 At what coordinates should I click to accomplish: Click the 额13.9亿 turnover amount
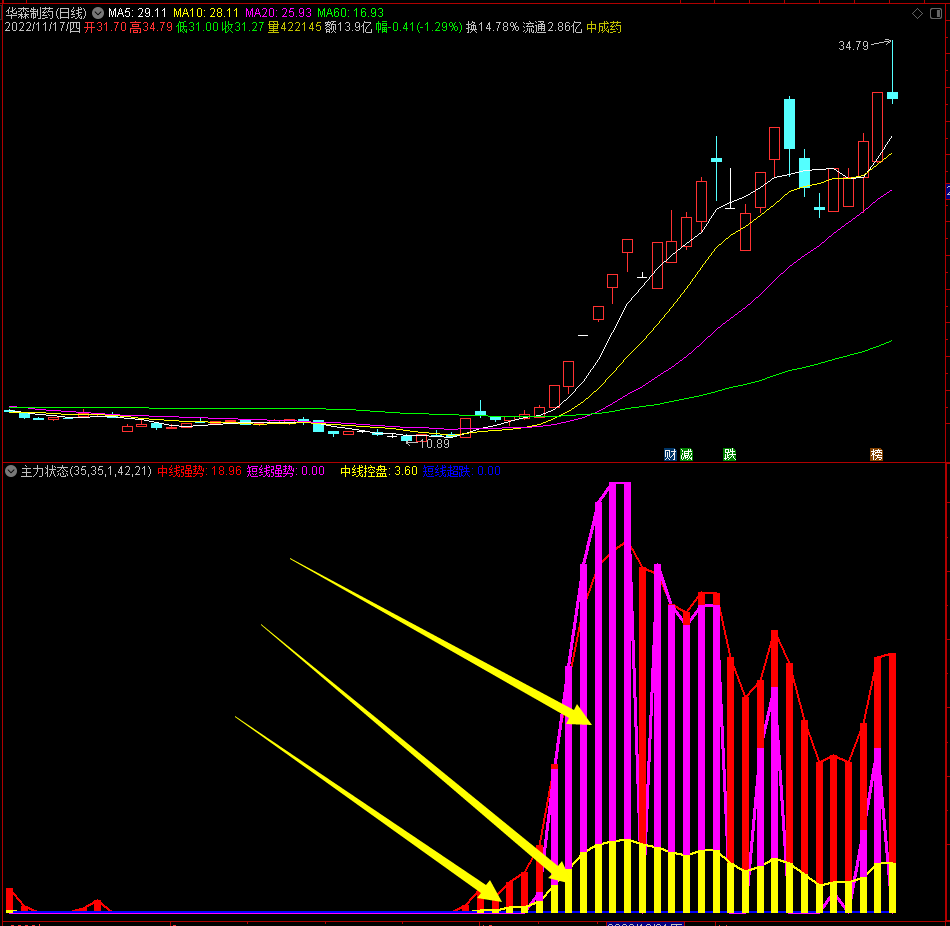348,27
